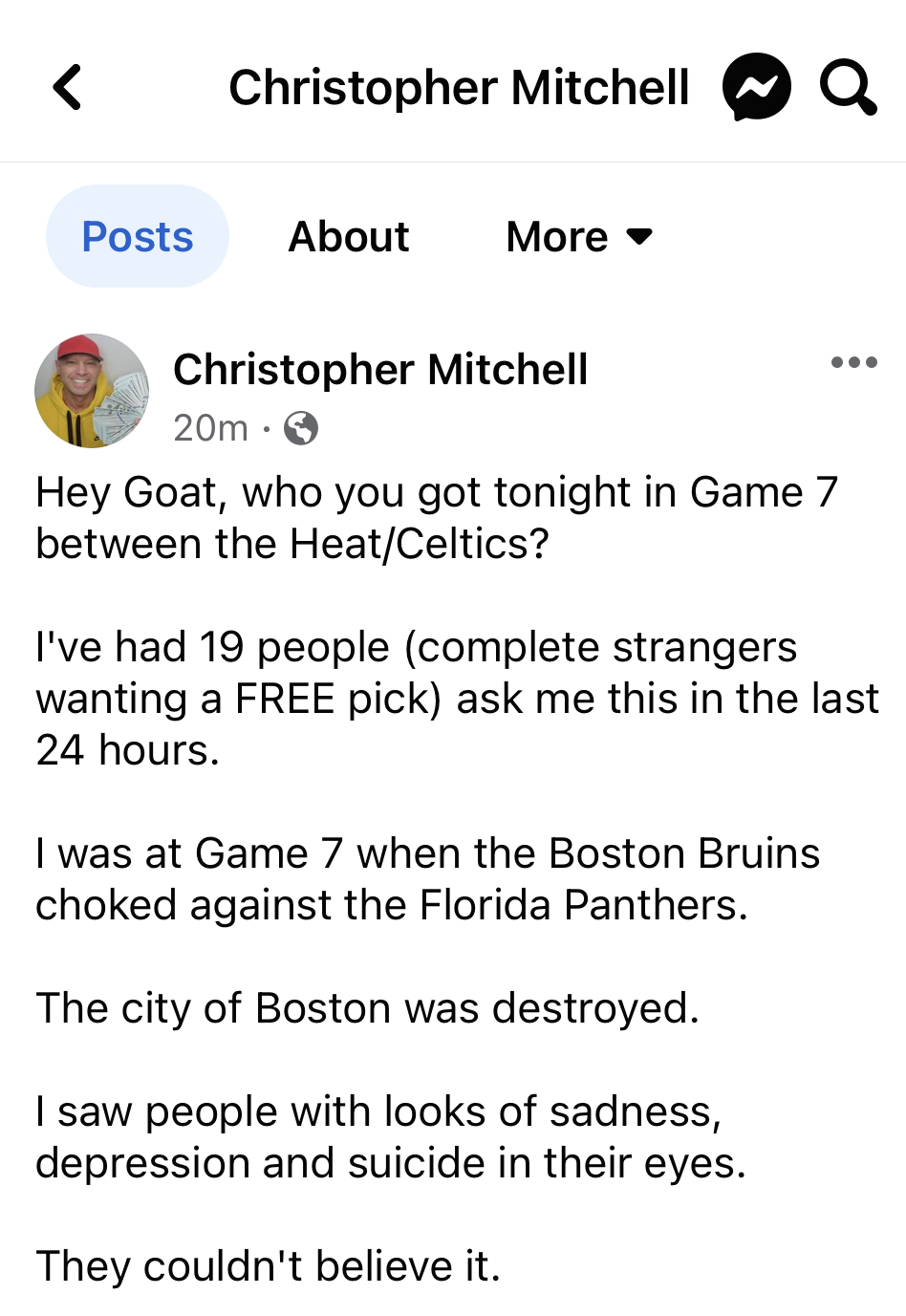Screen dimensions: 906x1316
Task: Open Messenger chat with Christopher Mitchell
Action: (757, 87)
